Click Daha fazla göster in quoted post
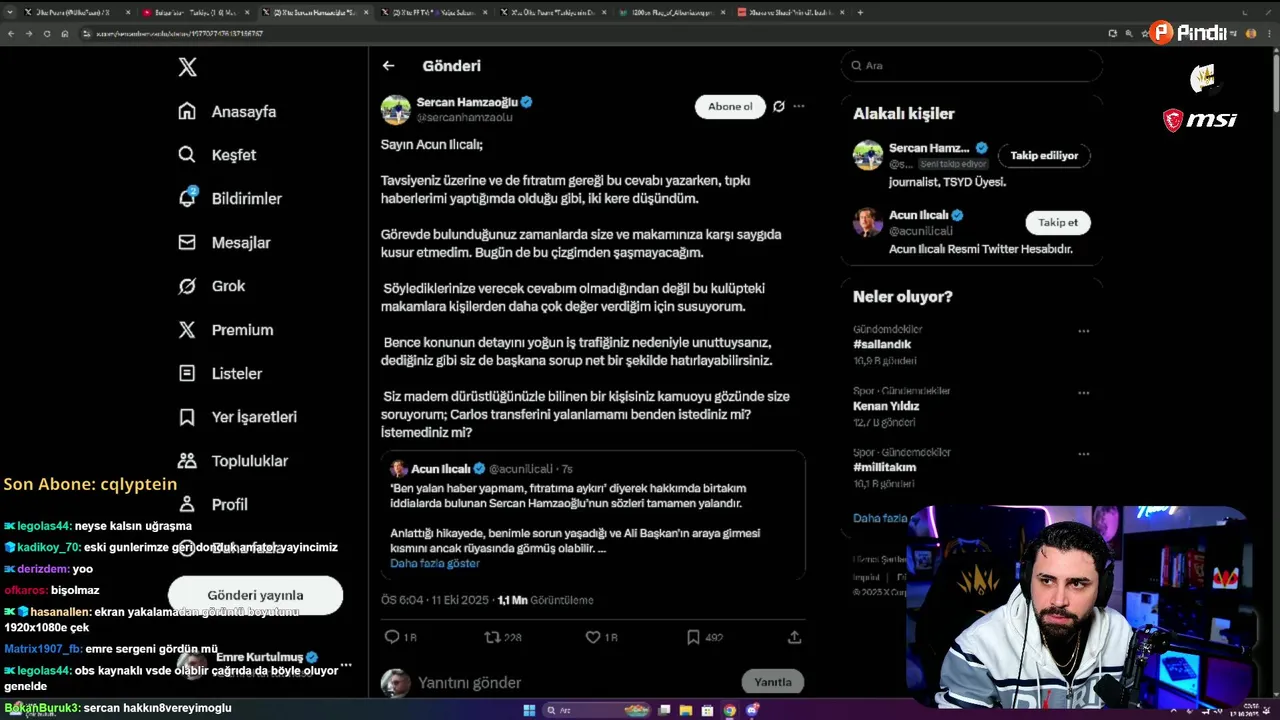The height and width of the screenshot is (720, 1280). click(435, 563)
